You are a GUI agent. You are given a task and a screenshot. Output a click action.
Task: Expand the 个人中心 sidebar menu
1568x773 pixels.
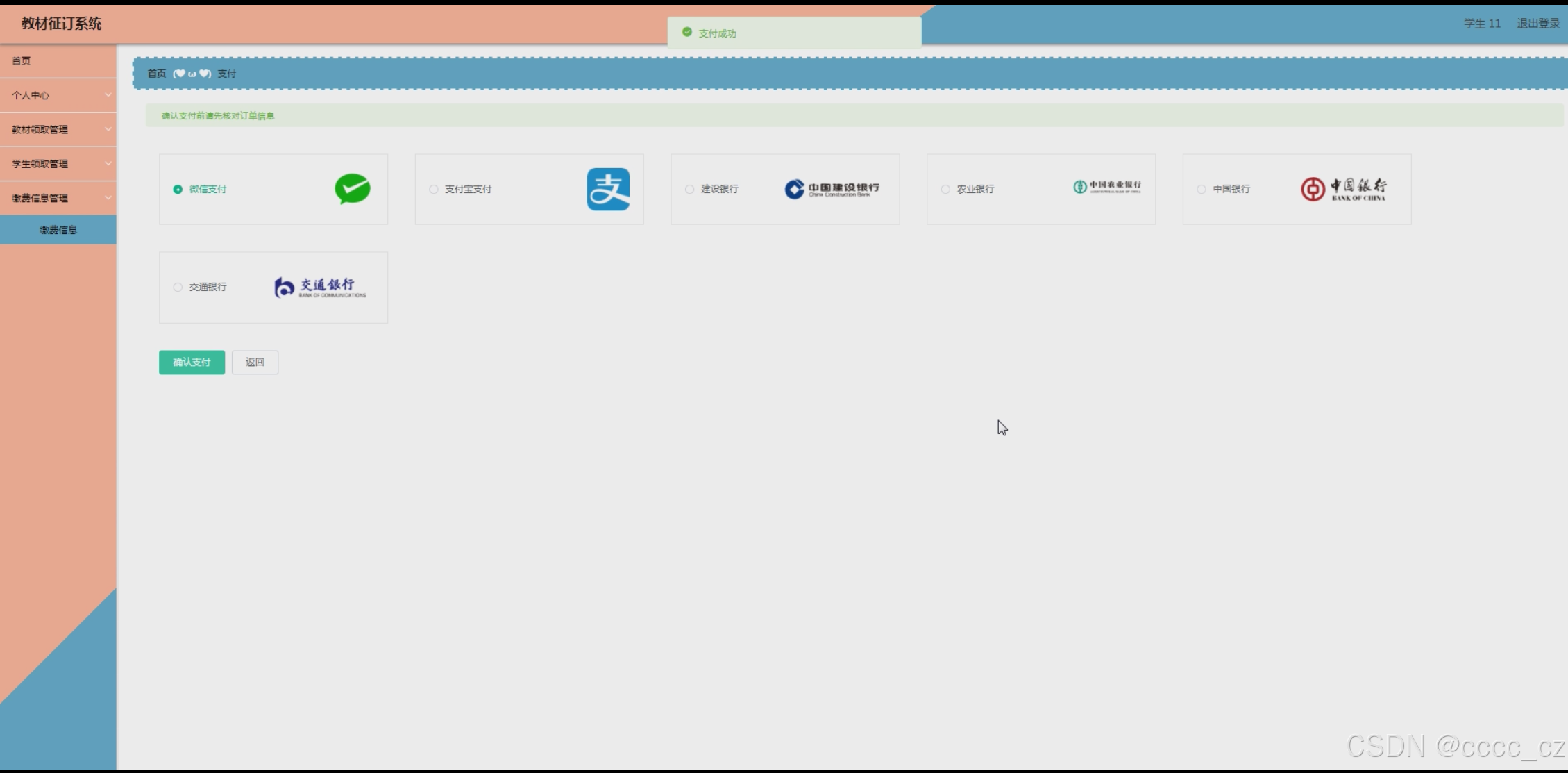coord(58,95)
